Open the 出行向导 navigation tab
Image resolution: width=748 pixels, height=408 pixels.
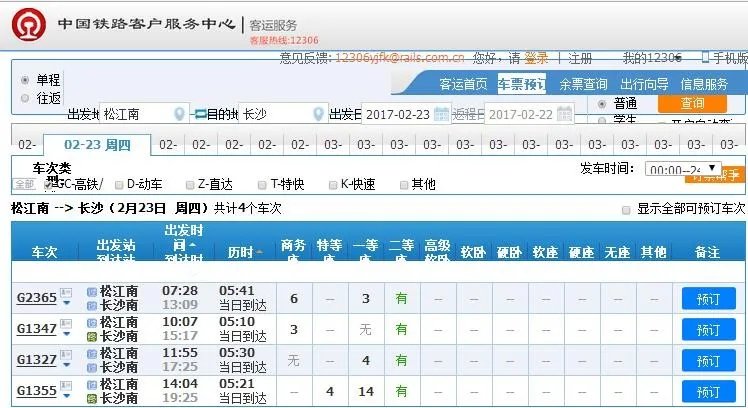[x=644, y=84]
